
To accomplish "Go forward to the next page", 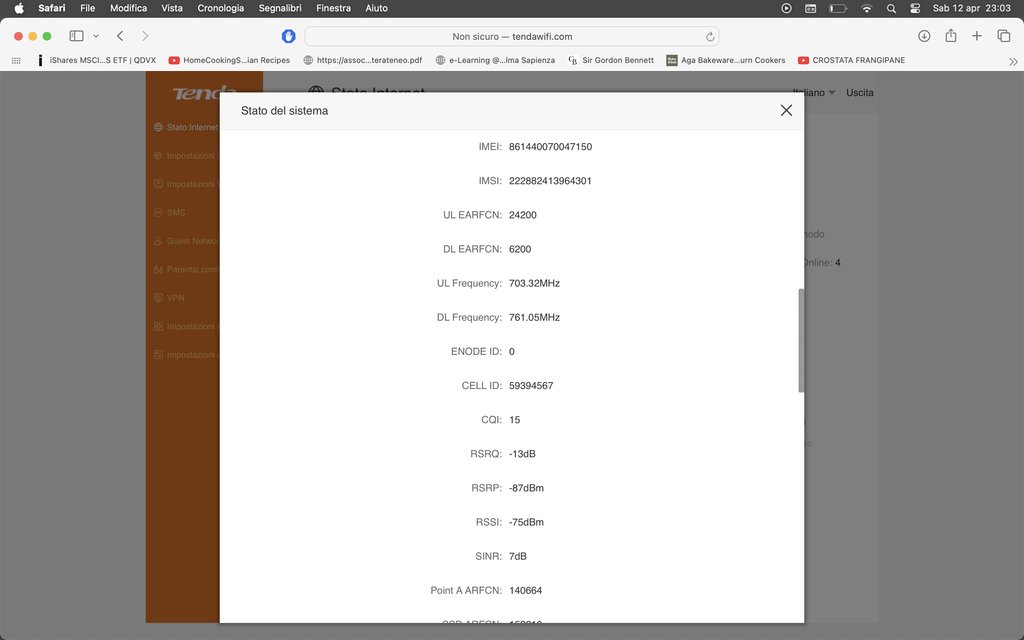I will pos(145,36).
